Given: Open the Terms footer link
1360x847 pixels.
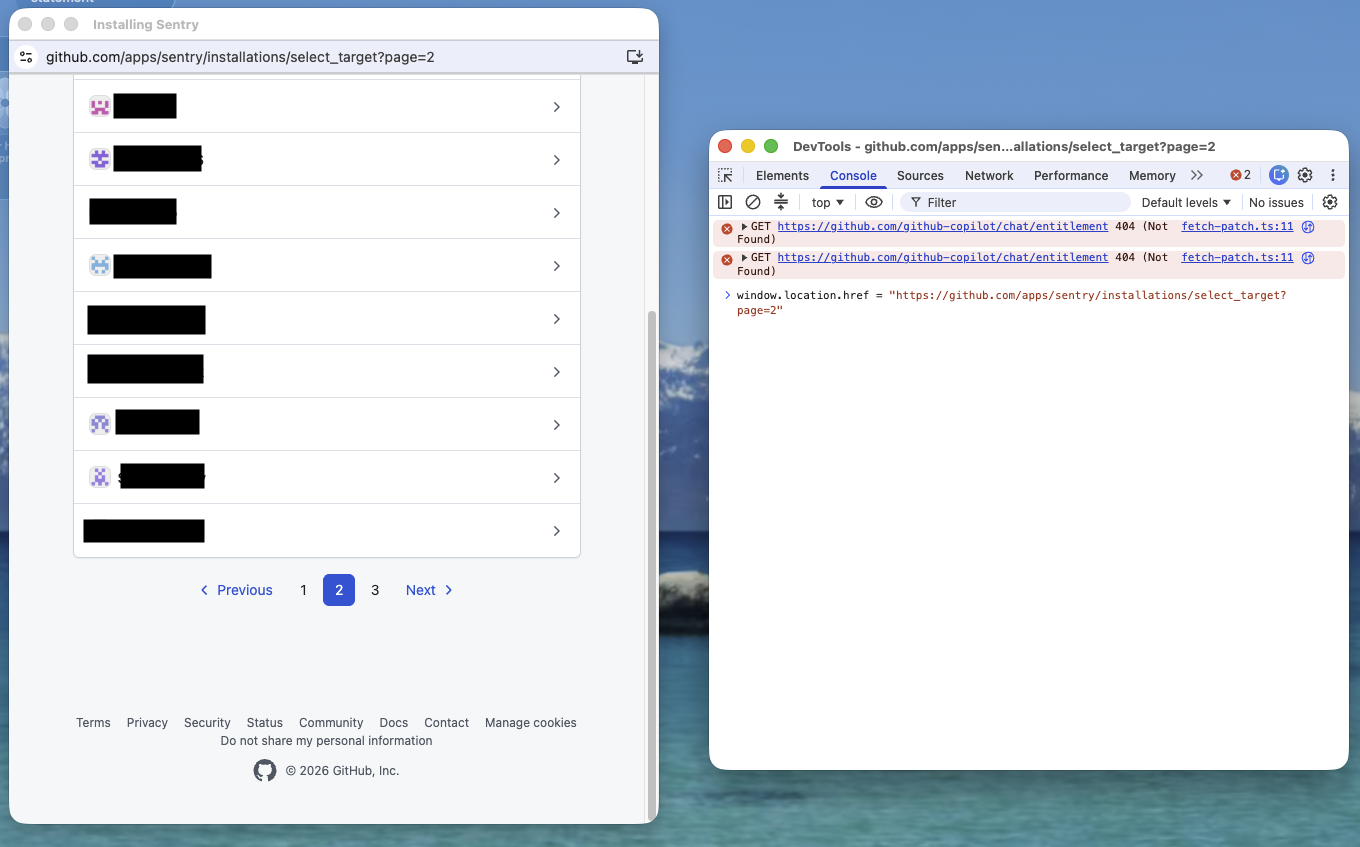Looking at the screenshot, I should [93, 723].
